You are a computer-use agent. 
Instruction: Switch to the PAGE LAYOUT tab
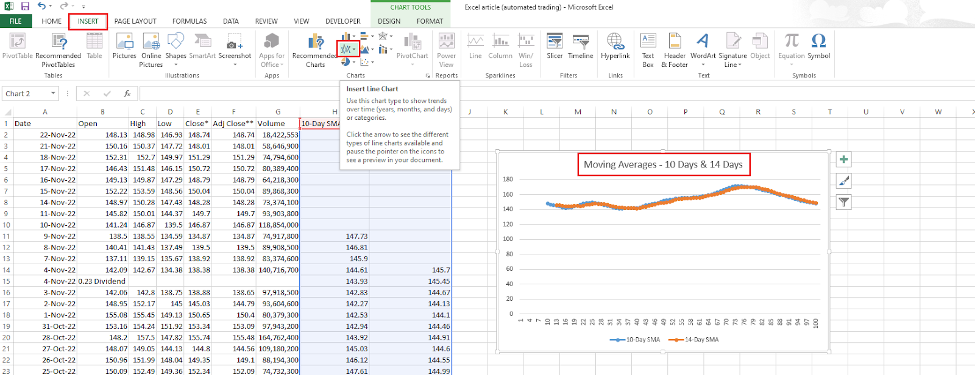135,21
